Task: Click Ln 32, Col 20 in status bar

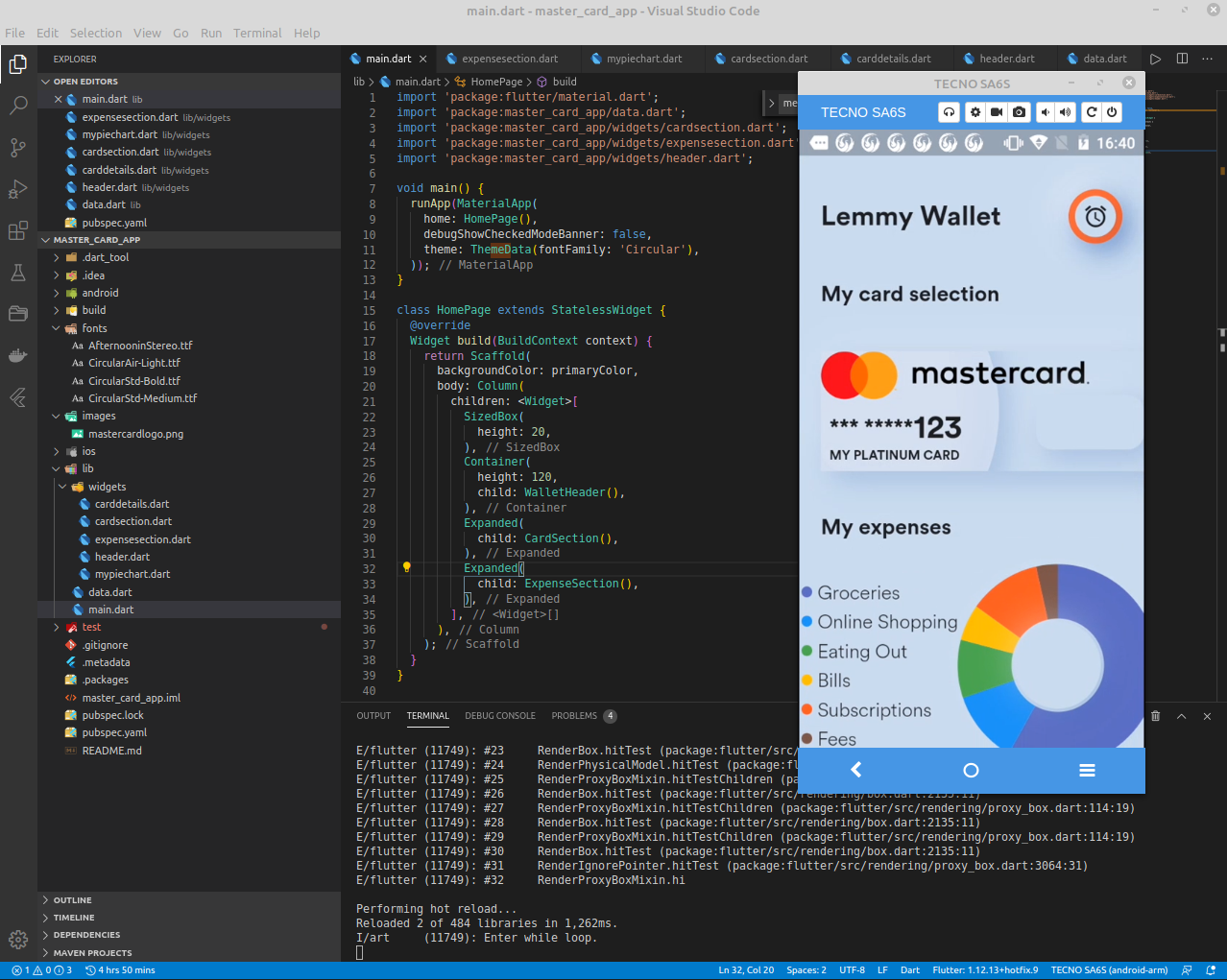Action: [x=746, y=970]
